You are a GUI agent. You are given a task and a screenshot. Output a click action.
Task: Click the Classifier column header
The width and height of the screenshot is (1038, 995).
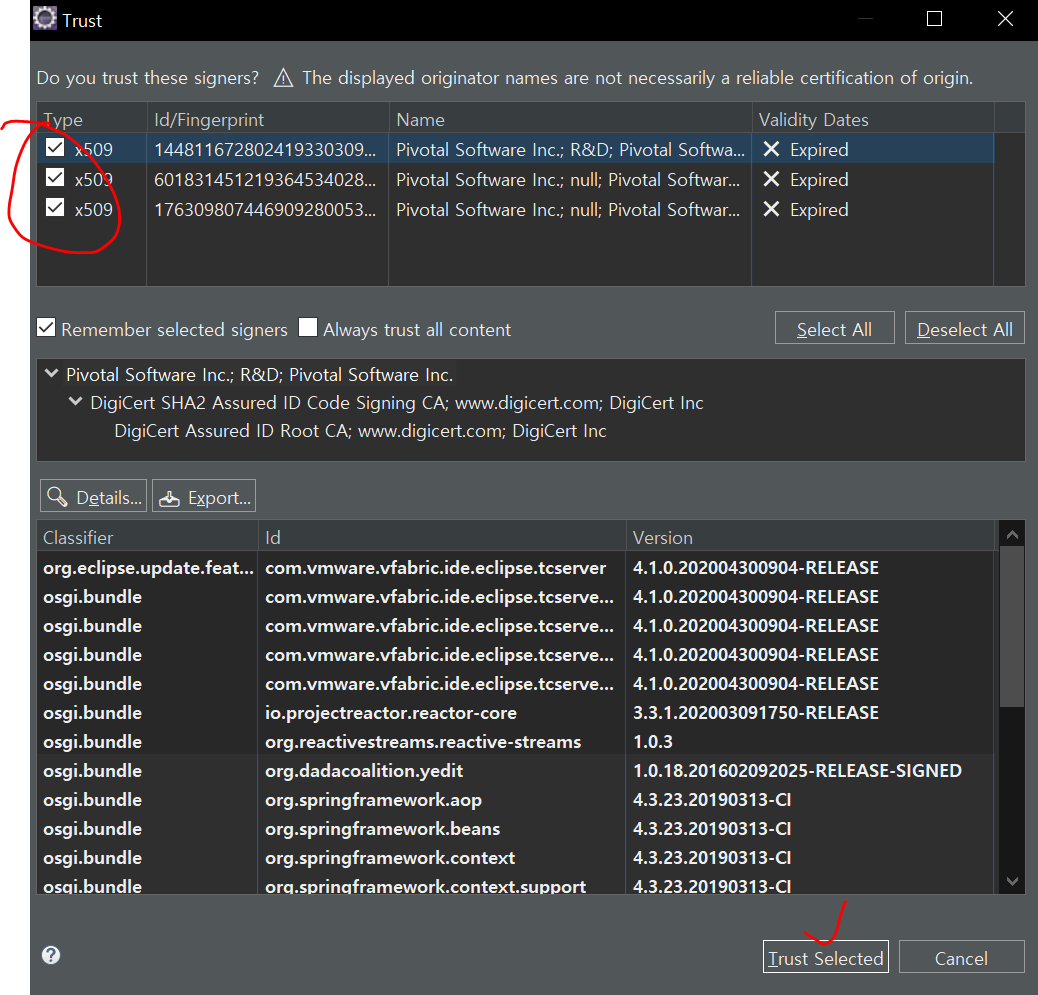pyautogui.click(x=147, y=537)
